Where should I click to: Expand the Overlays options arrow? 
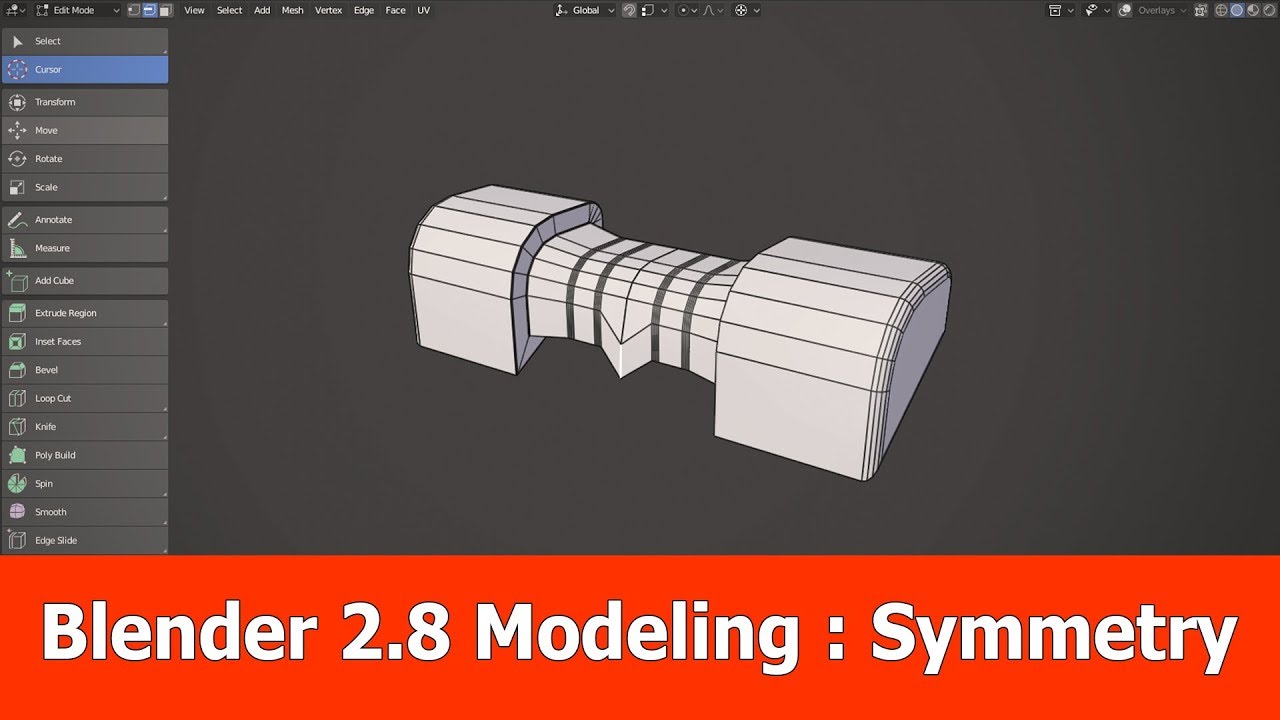(1184, 10)
